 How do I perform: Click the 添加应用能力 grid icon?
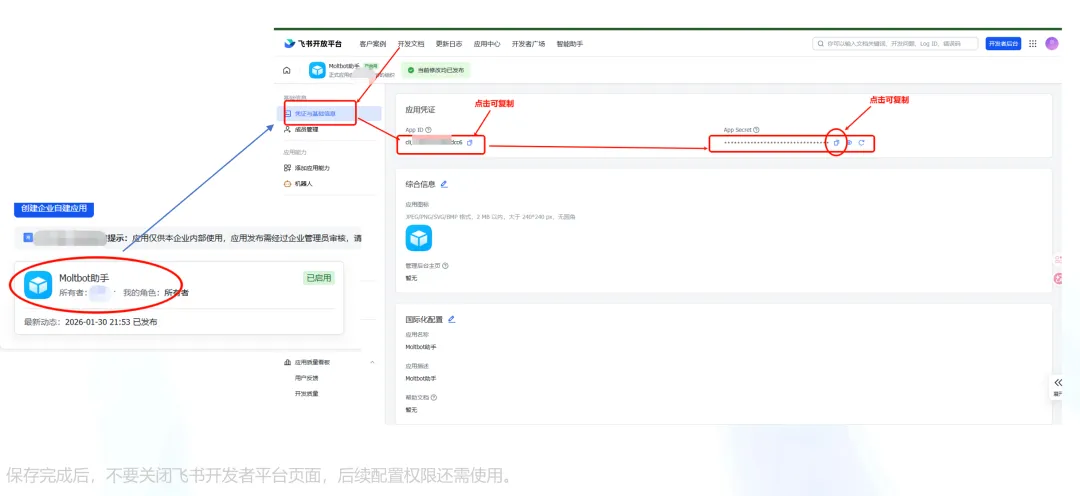click(287, 167)
